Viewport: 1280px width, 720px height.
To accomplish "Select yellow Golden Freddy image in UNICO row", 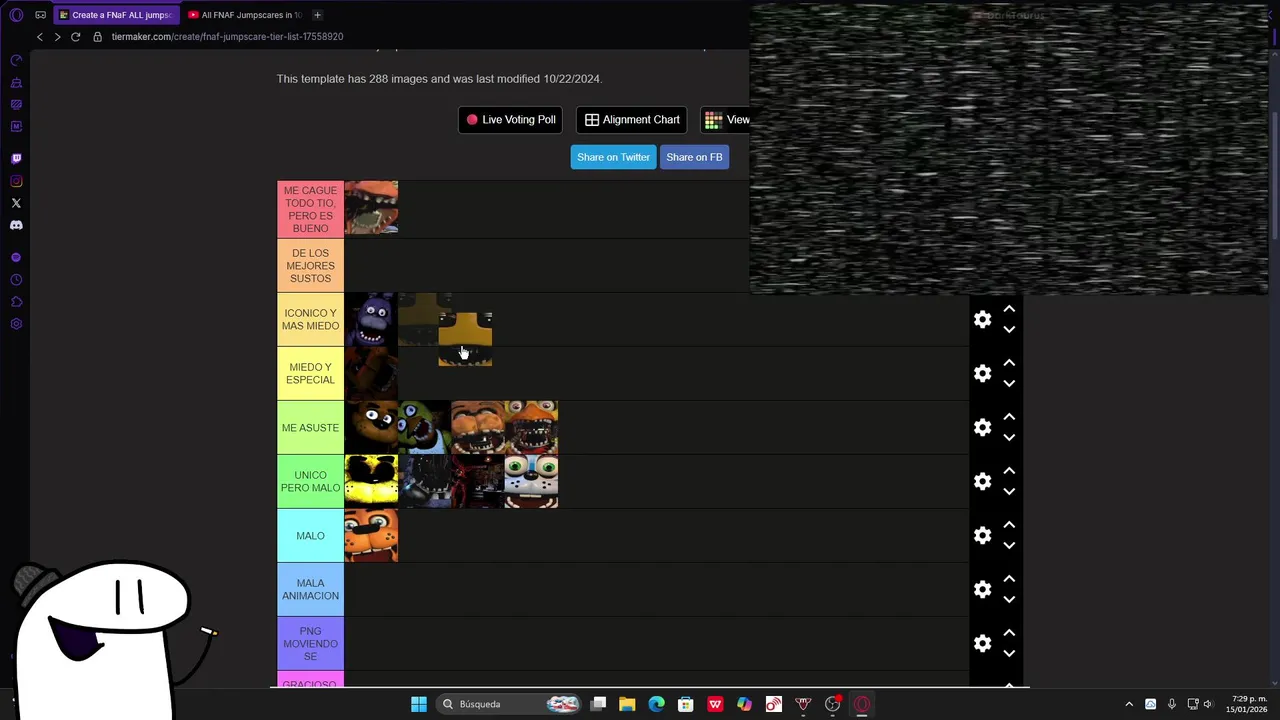I will [x=371, y=481].
